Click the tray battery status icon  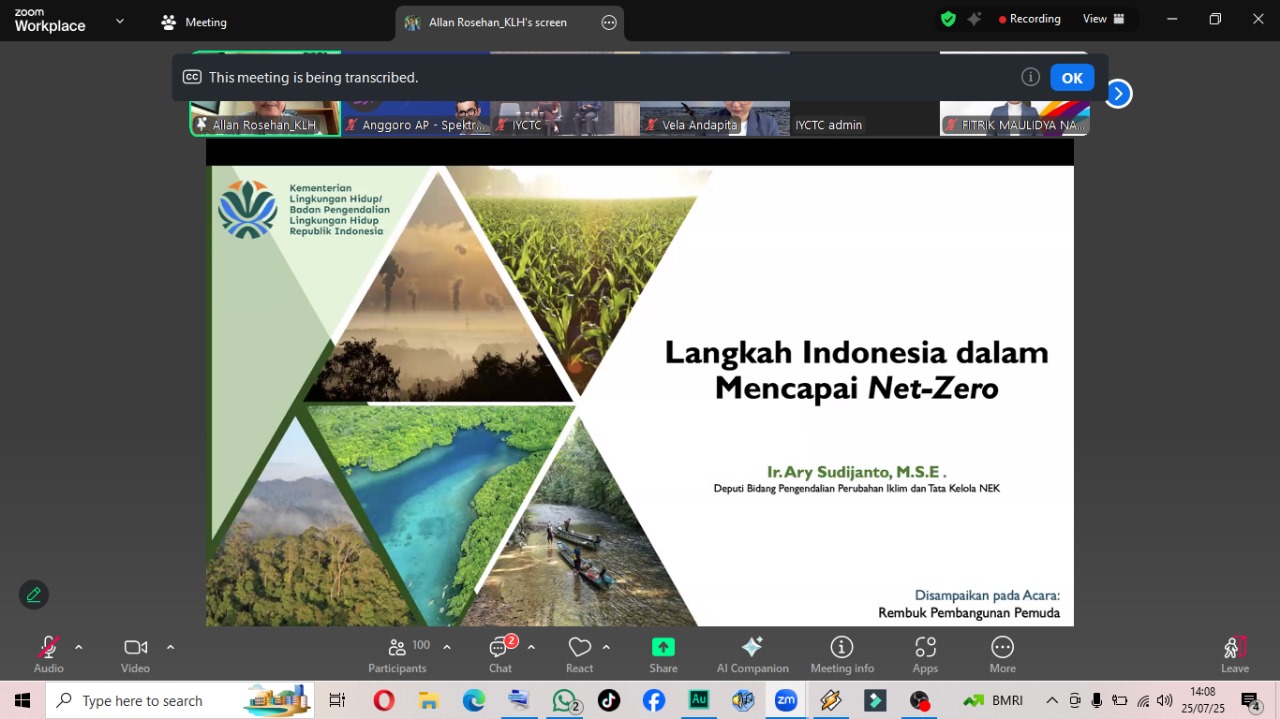[1120, 701]
